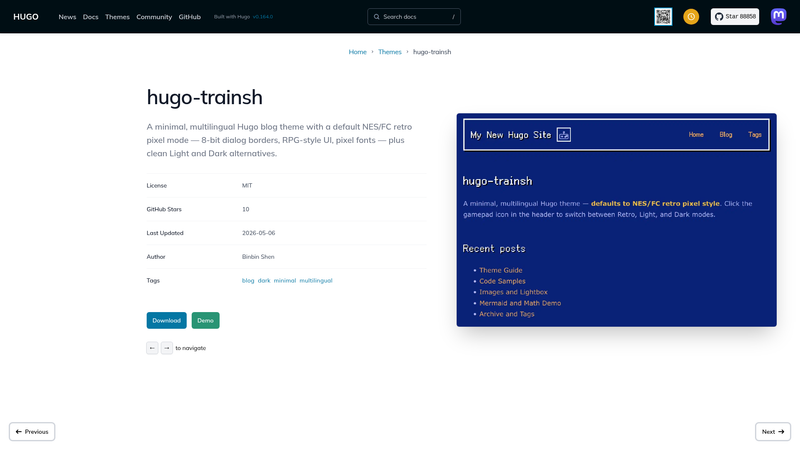Open the minimal tag link
800x450 pixels.
click(285, 281)
